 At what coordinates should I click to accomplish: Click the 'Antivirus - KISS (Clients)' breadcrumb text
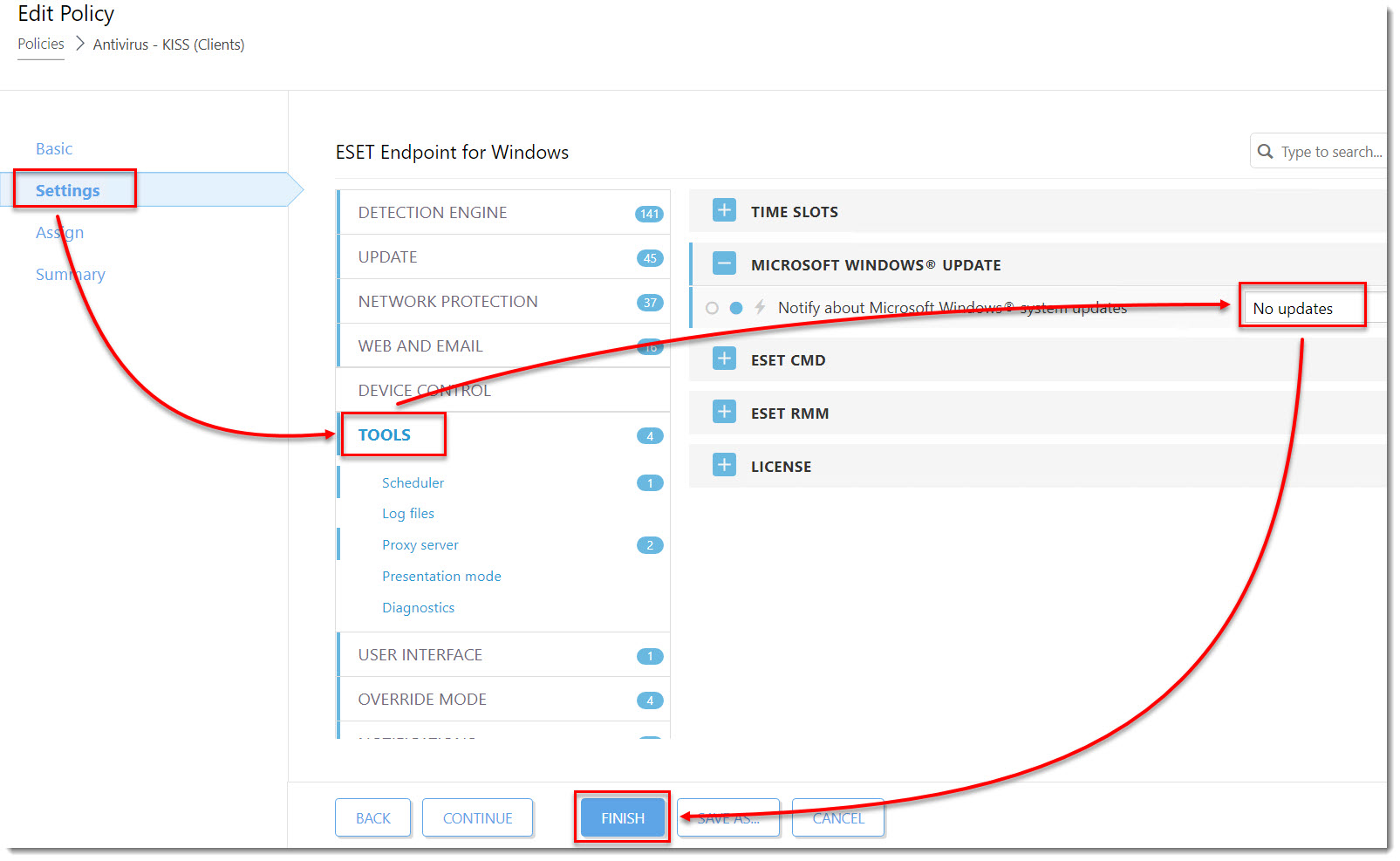coord(168,44)
